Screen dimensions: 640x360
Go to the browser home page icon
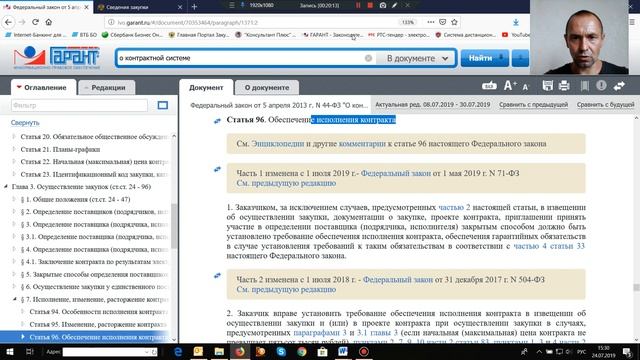(x=49, y=22)
